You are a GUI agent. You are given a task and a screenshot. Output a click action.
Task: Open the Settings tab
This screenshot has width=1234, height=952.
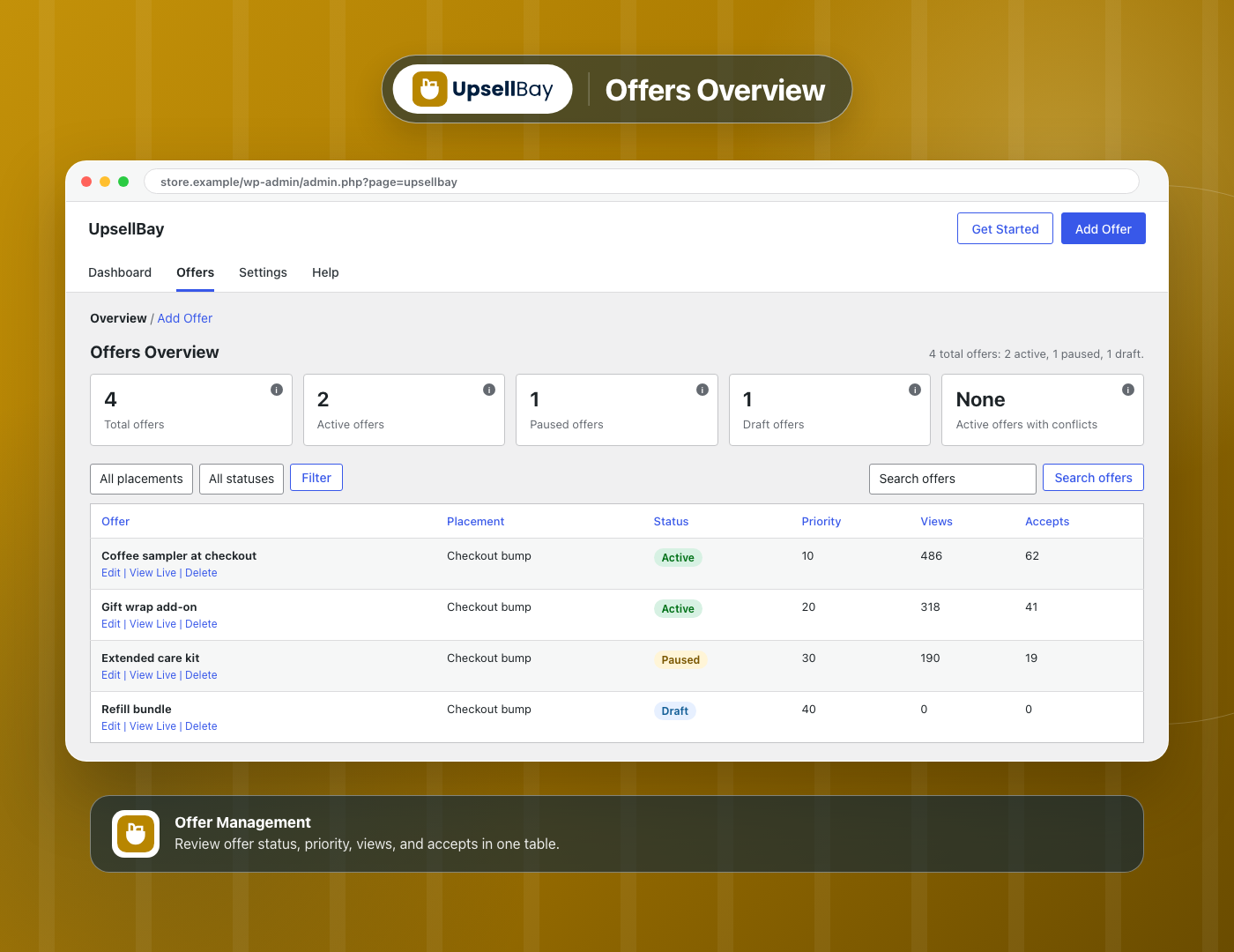point(263,272)
